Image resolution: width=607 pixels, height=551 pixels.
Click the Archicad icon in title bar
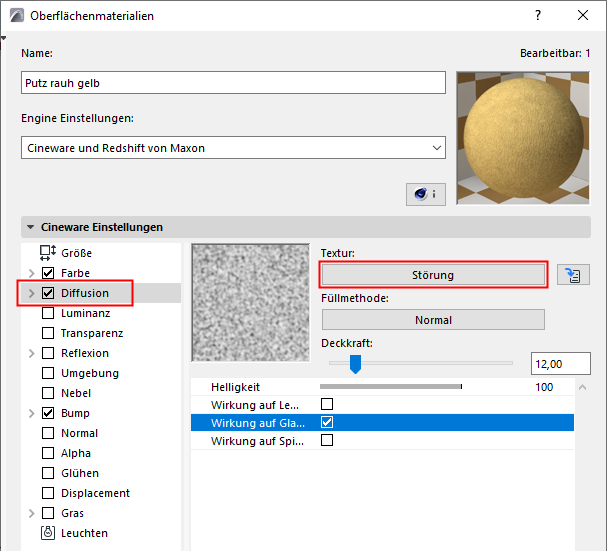click(17, 15)
